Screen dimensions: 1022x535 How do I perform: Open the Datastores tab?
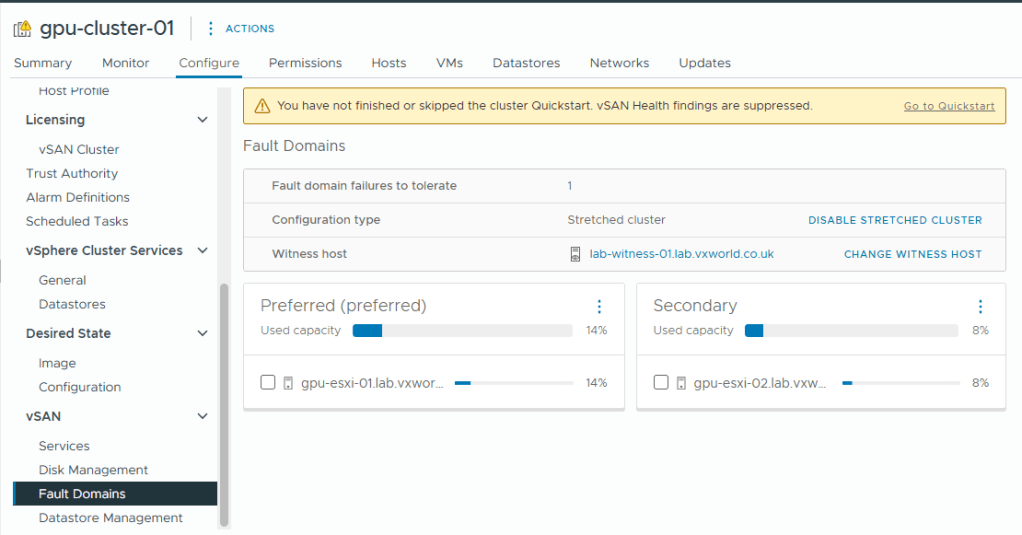[x=526, y=63]
